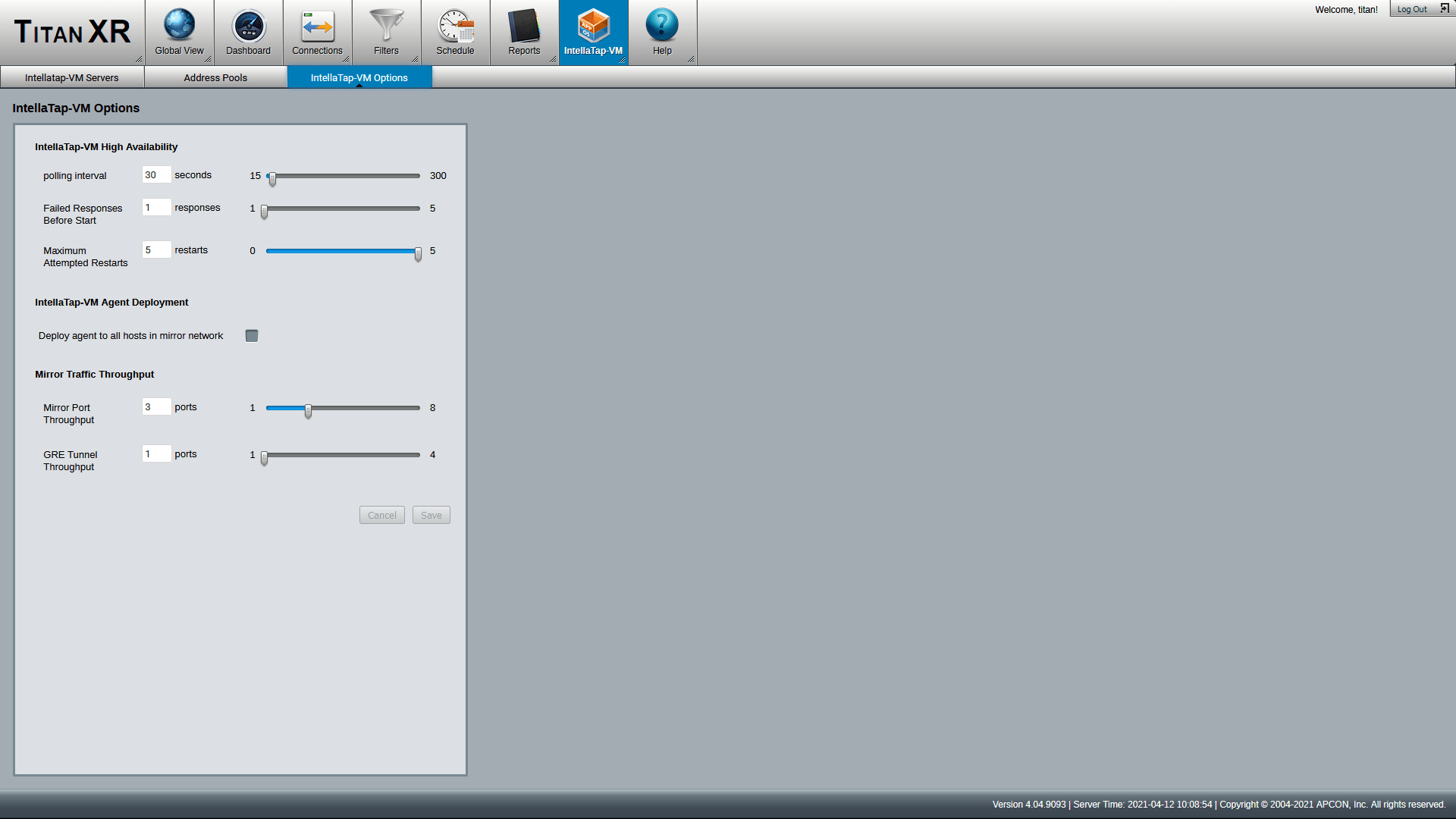
Task: Click Failed Responses Before Start field
Action: pyautogui.click(x=154, y=208)
